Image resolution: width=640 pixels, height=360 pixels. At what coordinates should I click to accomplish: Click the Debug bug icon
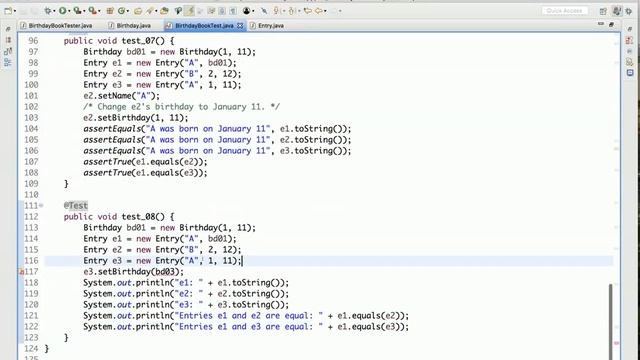48,11
